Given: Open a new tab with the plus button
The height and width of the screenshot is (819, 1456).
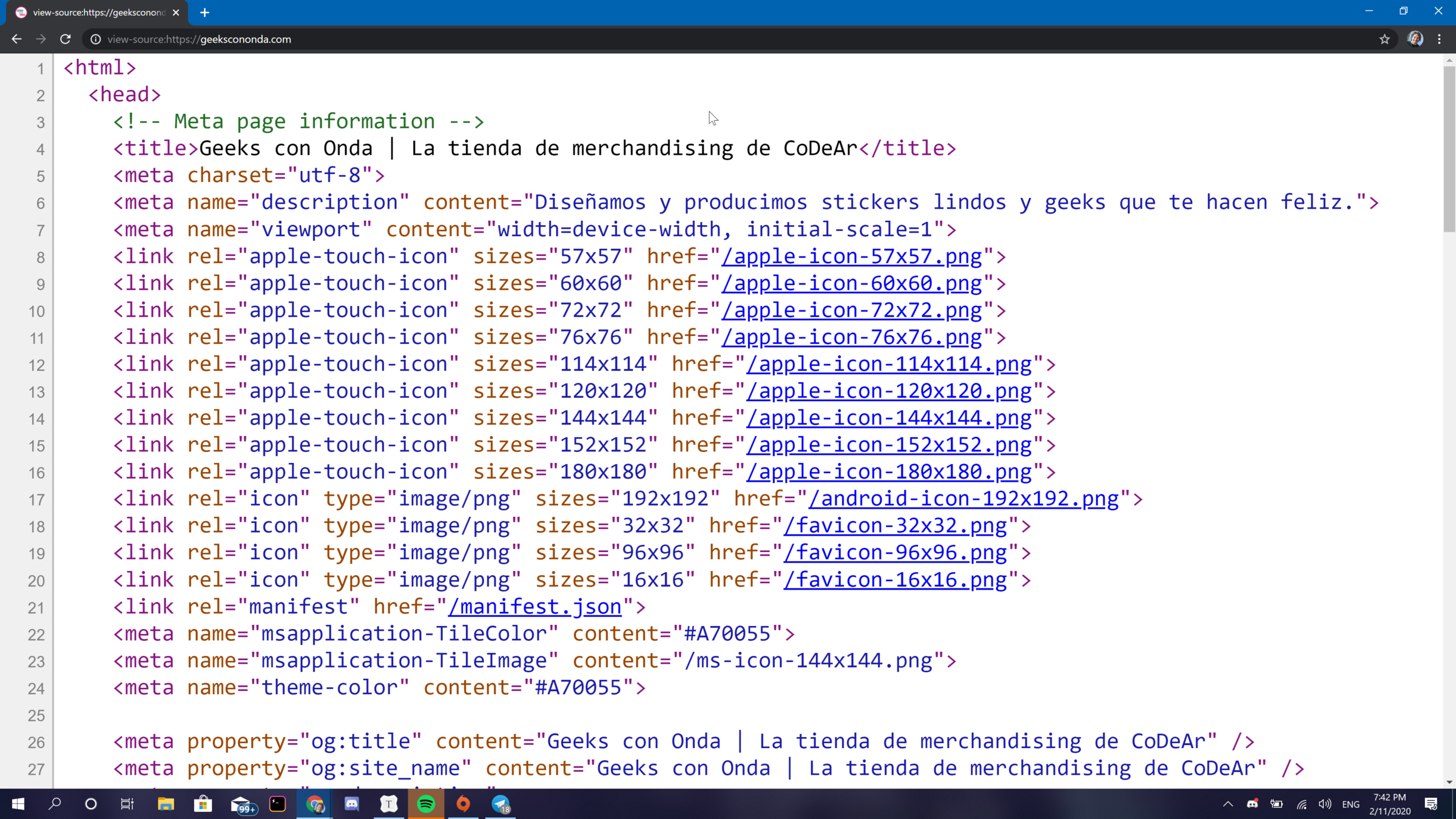Looking at the screenshot, I should (204, 12).
